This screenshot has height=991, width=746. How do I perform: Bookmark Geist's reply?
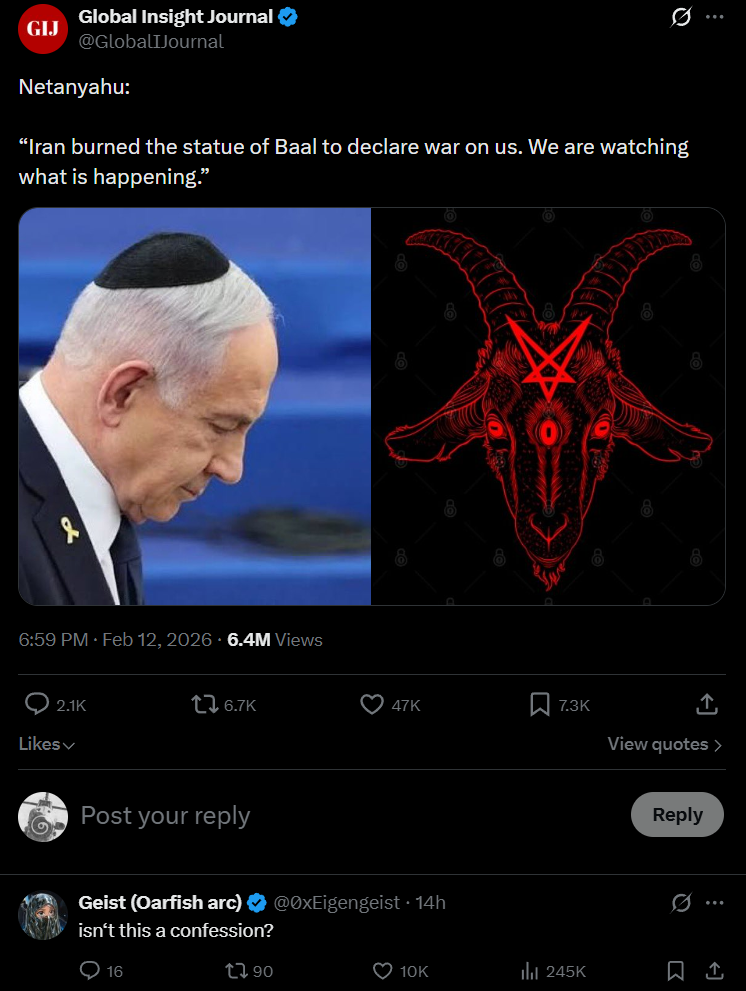(675, 970)
